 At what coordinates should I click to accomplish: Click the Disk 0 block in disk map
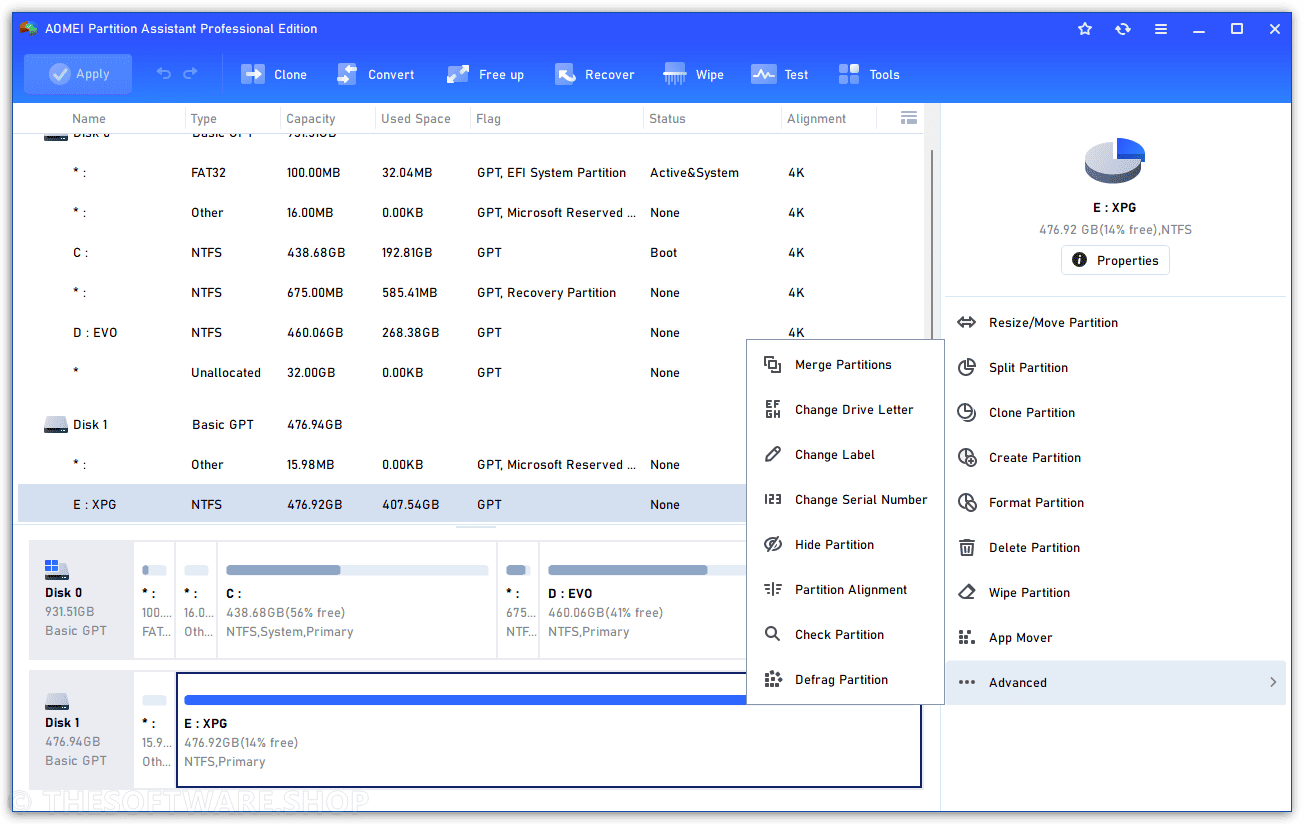point(81,600)
